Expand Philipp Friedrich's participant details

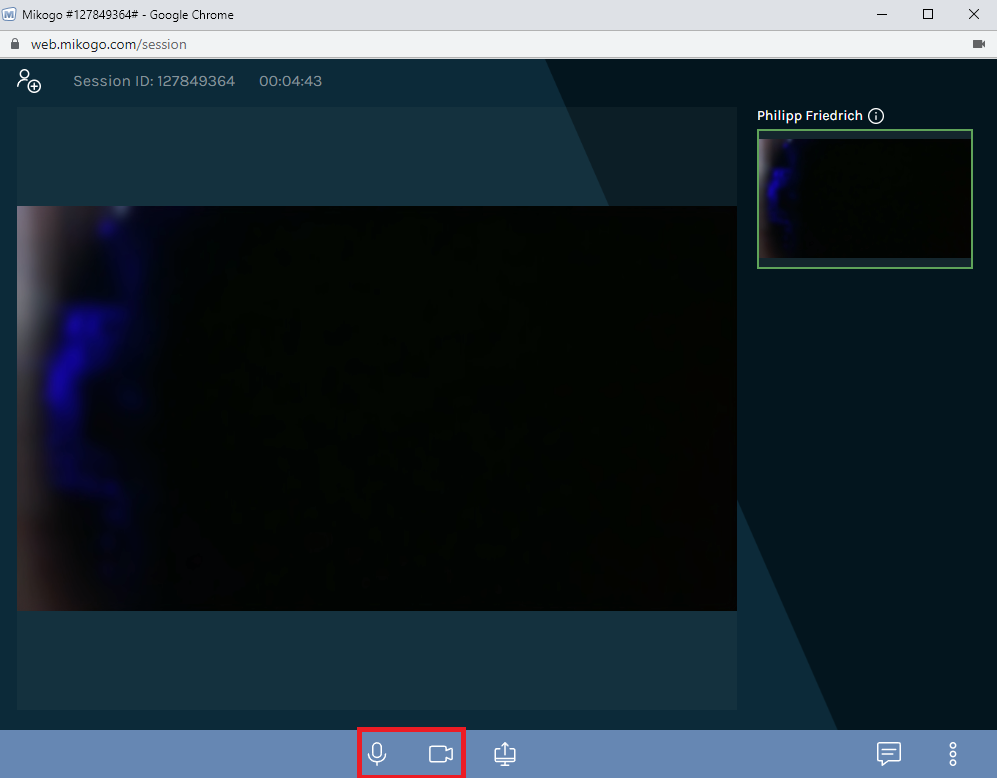click(x=876, y=115)
